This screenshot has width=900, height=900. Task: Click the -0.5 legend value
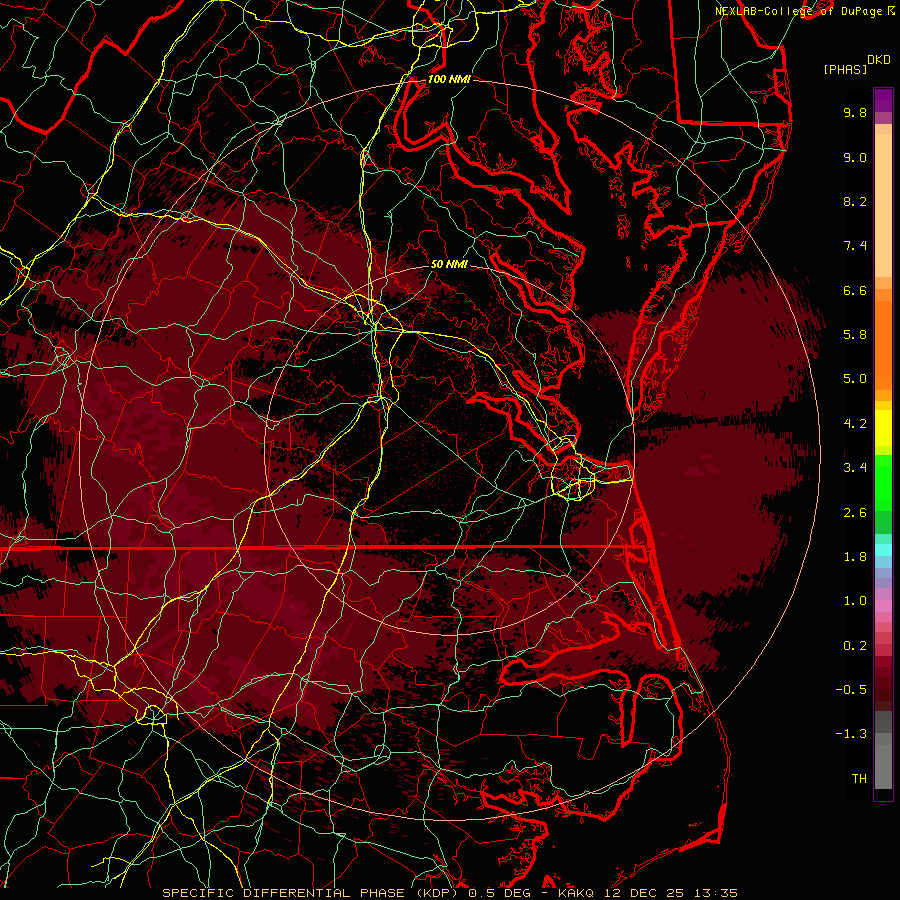point(851,690)
